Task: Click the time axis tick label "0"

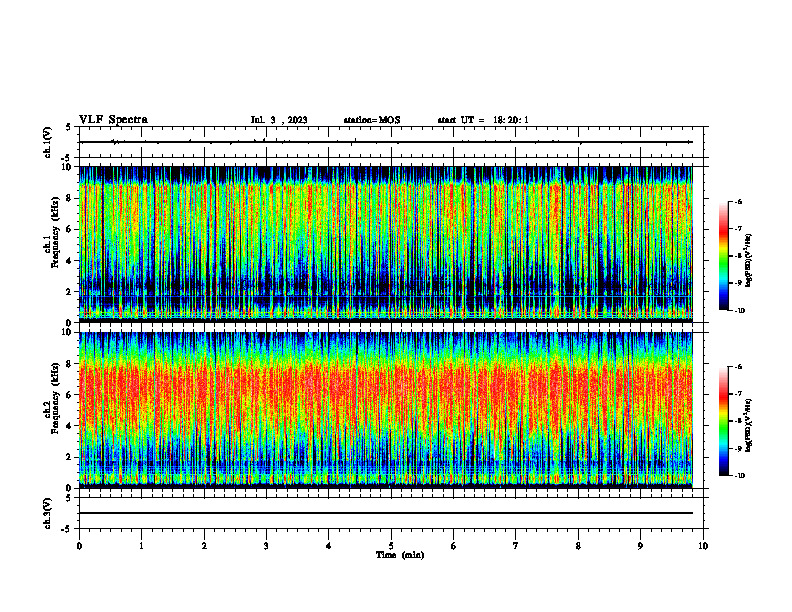Action: point(79,546)
